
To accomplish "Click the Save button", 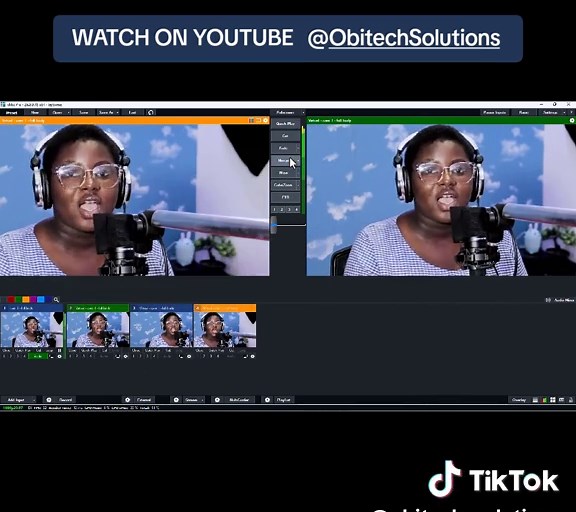I will tap(83, 112).
